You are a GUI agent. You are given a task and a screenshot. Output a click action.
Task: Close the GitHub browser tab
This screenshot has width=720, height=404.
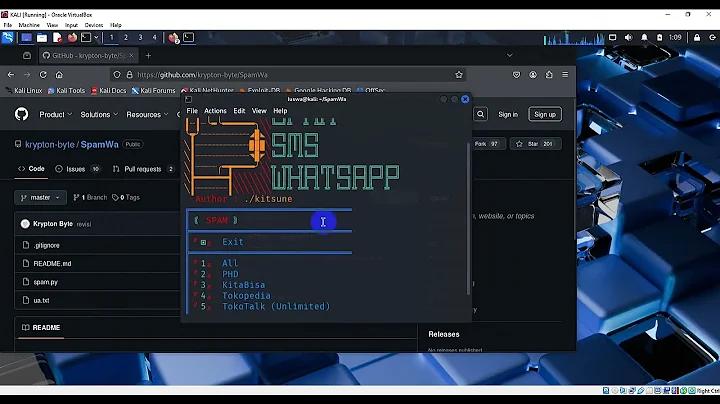coord(131,56)
